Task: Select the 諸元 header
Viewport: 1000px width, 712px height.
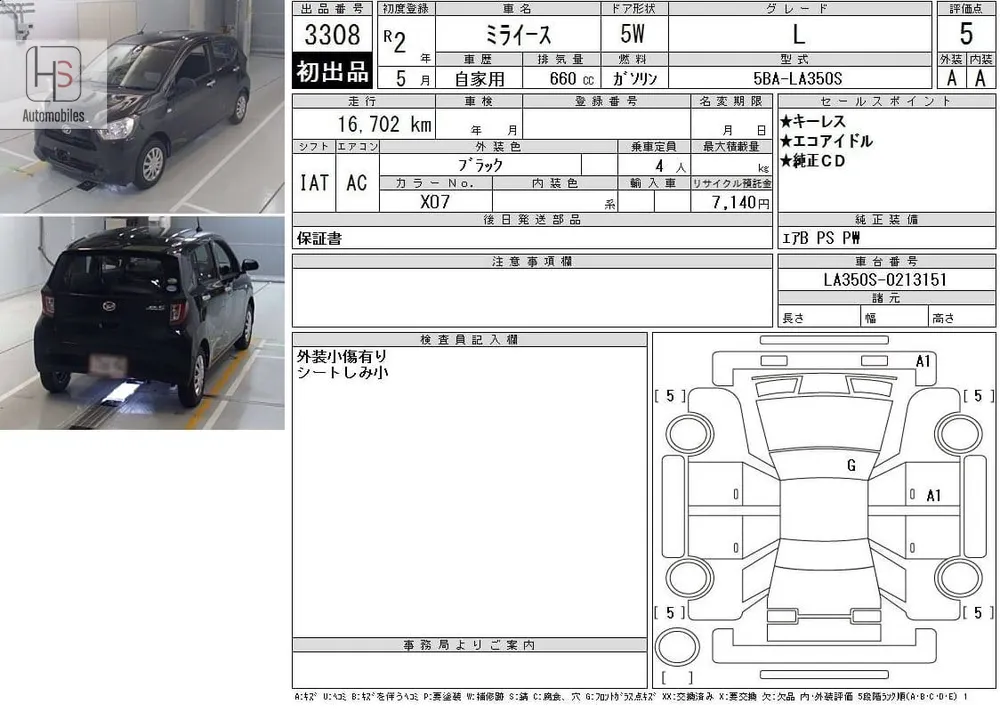Action: [x=886, y=298]
